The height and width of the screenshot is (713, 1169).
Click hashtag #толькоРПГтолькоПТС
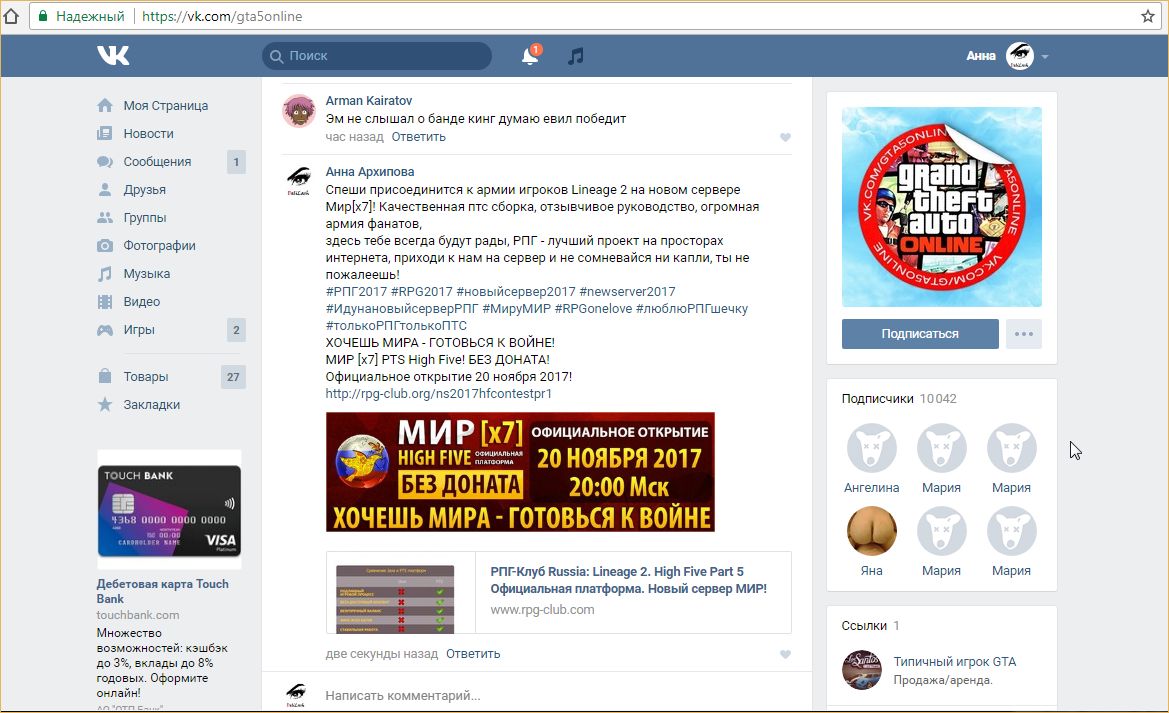pos(396,326)
